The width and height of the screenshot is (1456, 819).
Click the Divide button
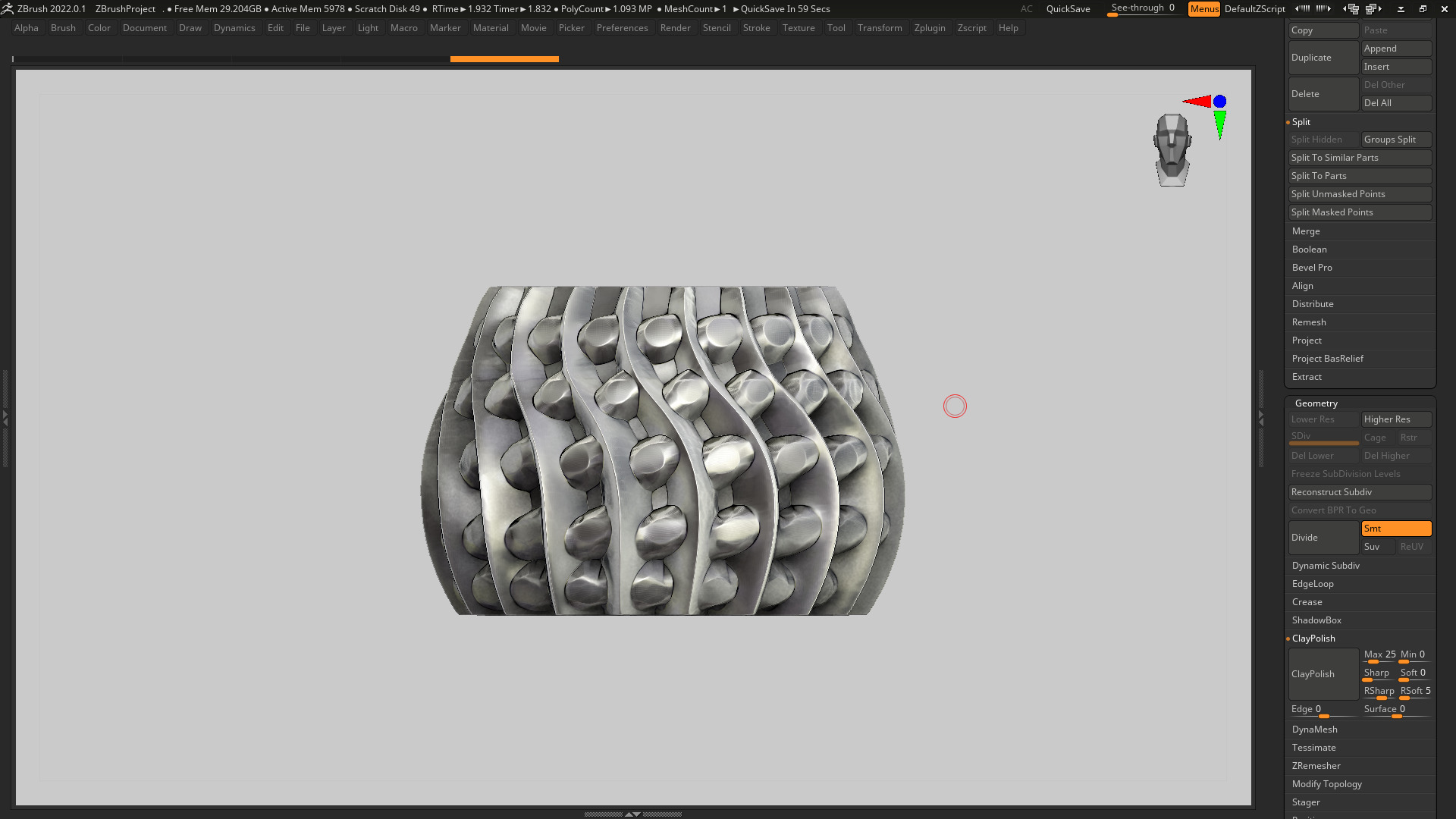point(1324,538)
